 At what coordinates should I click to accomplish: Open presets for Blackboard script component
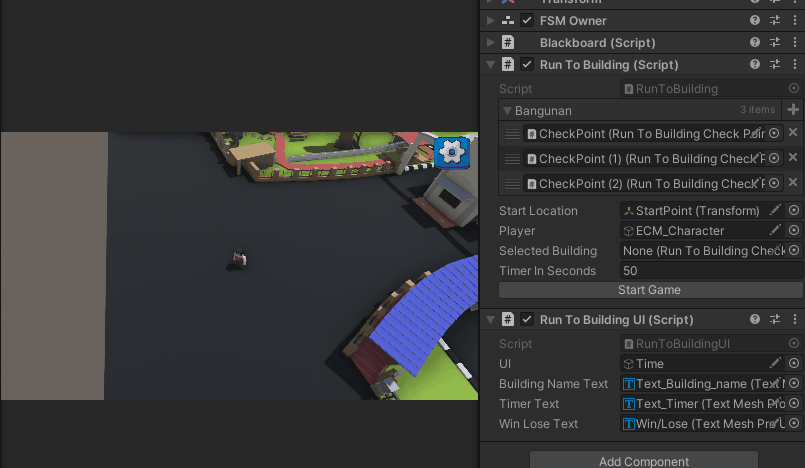[x=775, y=42]
